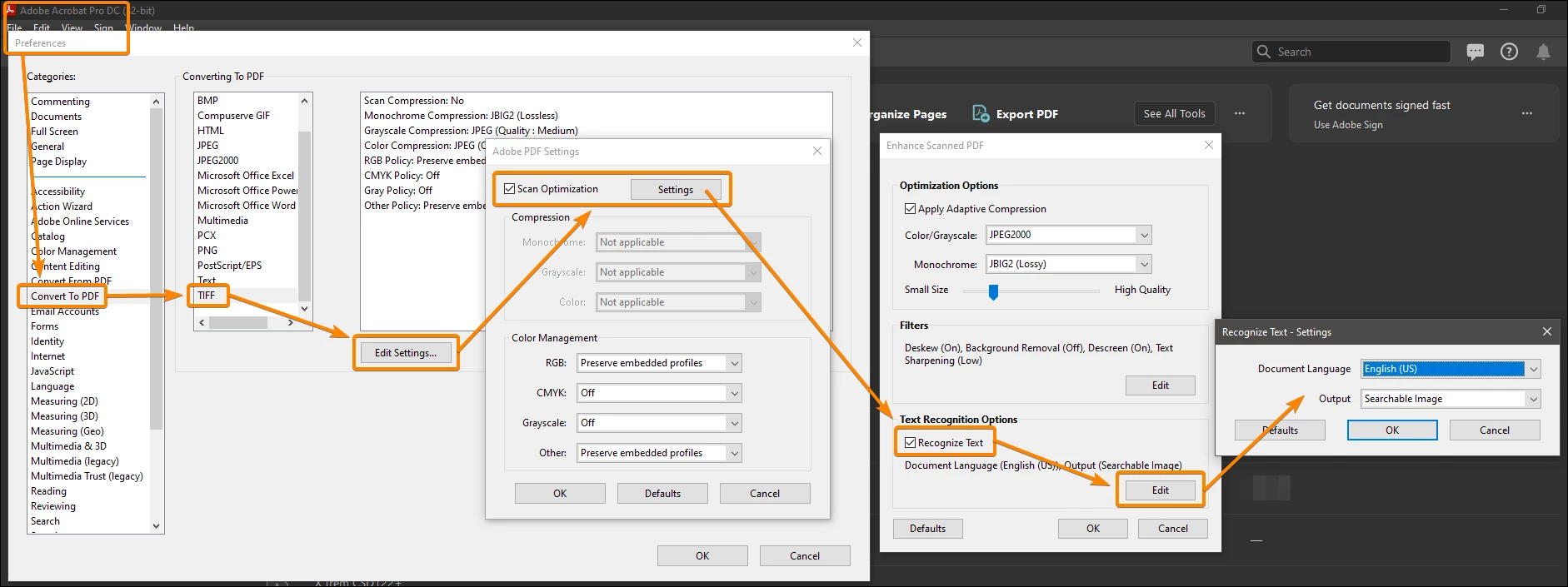Open the Other color management dropdown
Image resolution: width=1568 pixels, height=587 pixels.
[659, 453]
